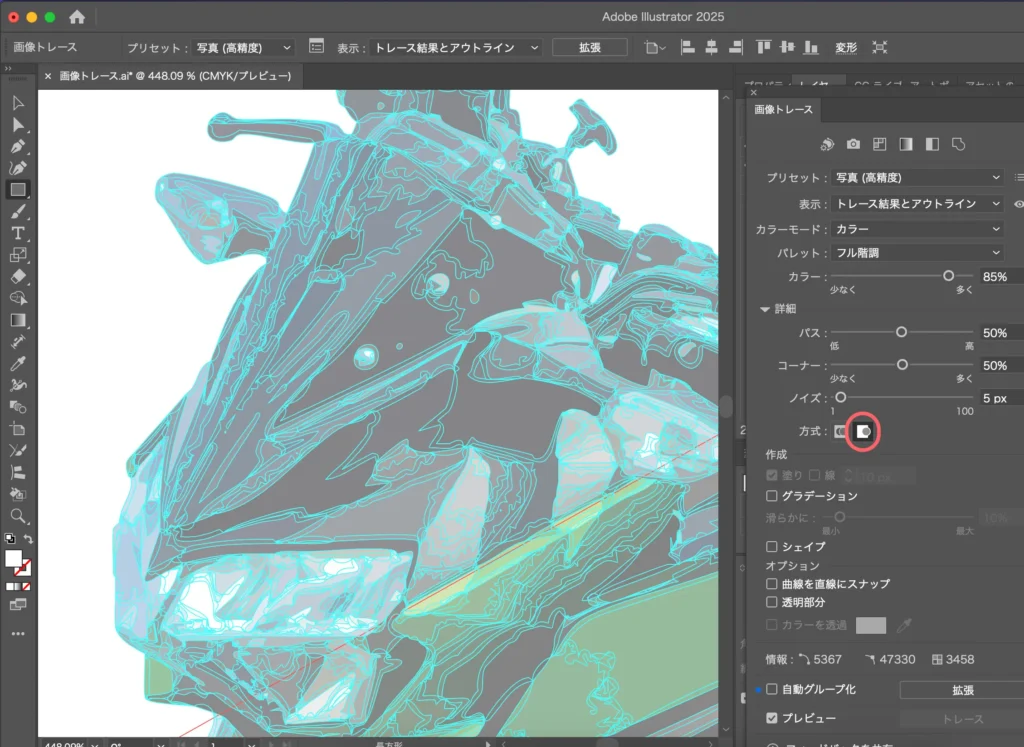Open the カラーモード dropdown
Screen dimensions: 1024x747
point(917,229)
